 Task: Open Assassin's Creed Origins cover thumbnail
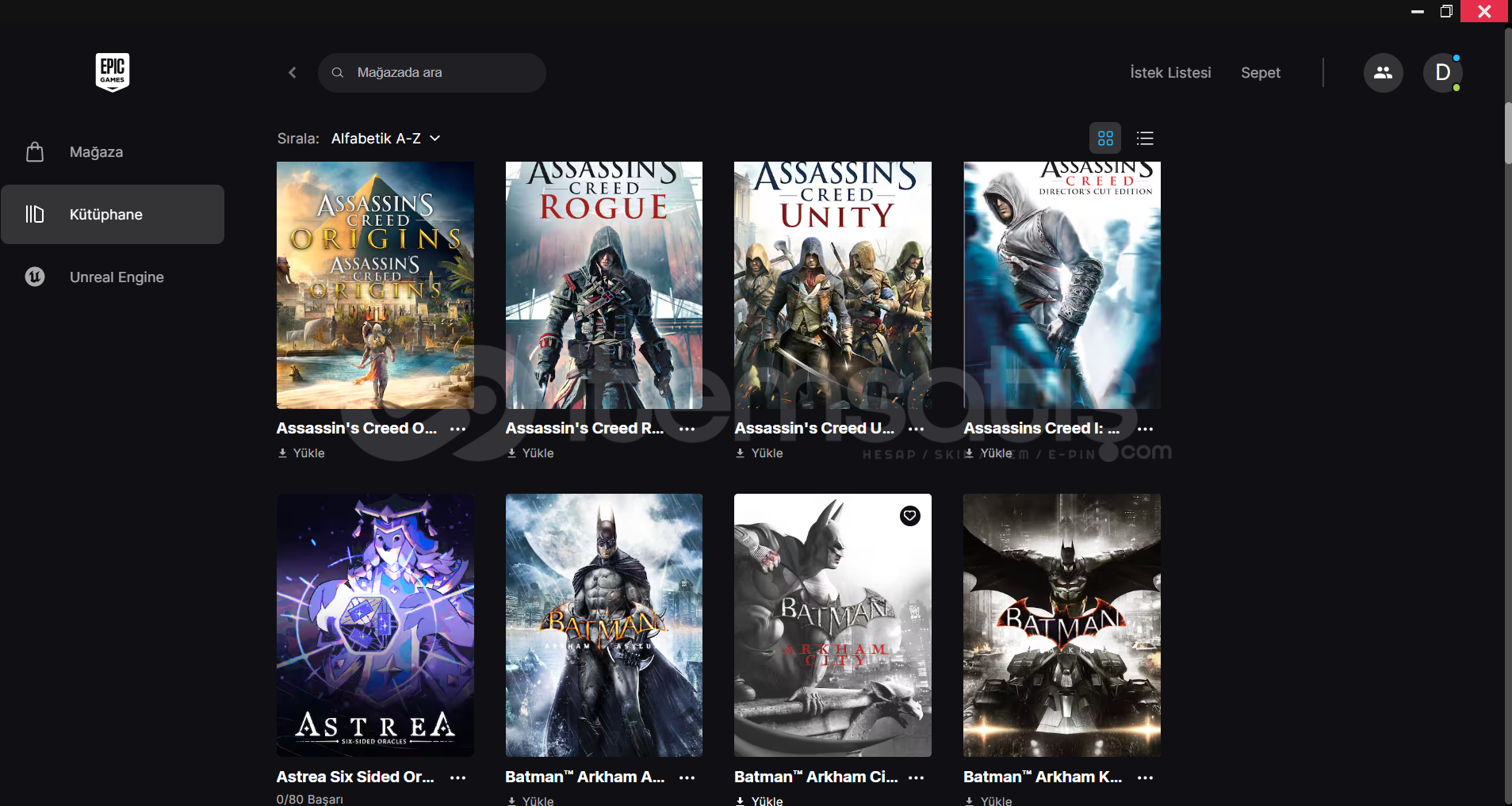375,285
